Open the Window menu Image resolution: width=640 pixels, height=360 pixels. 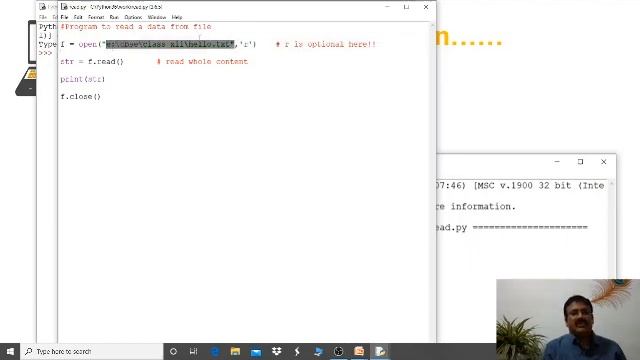pos(157,17)
